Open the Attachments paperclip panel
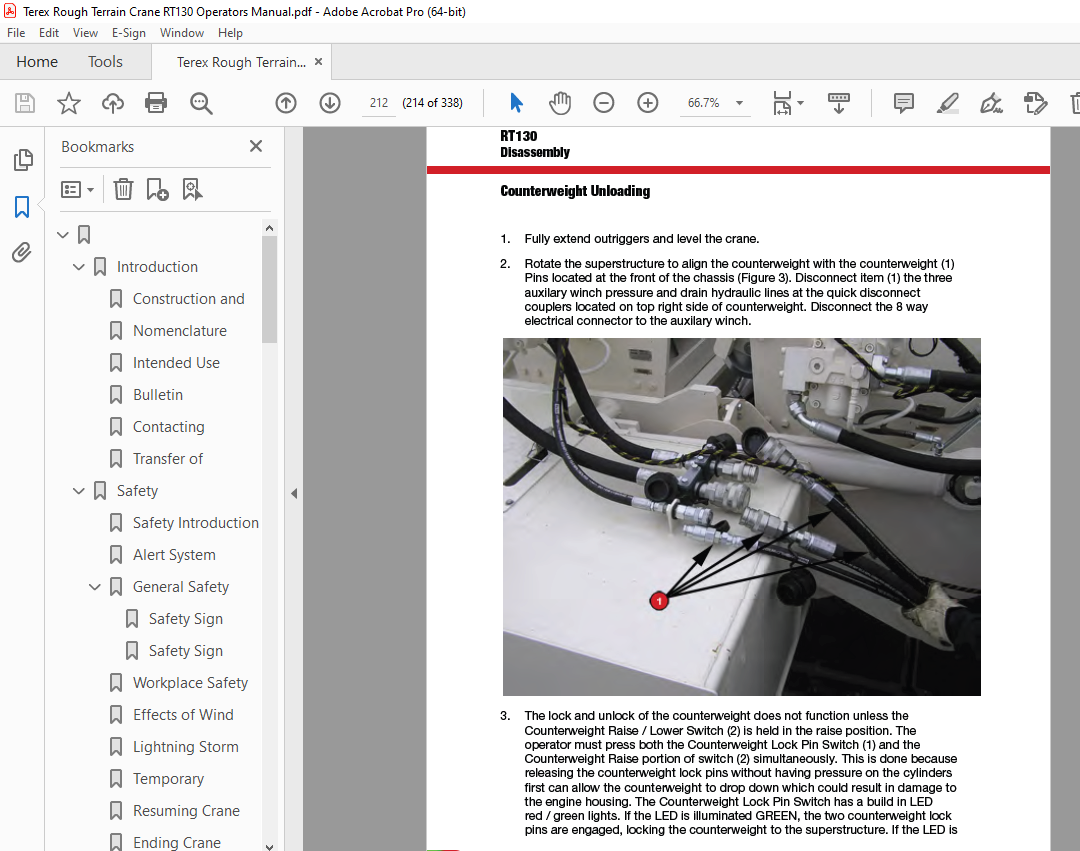1080x851 pixels. [21, 253]
